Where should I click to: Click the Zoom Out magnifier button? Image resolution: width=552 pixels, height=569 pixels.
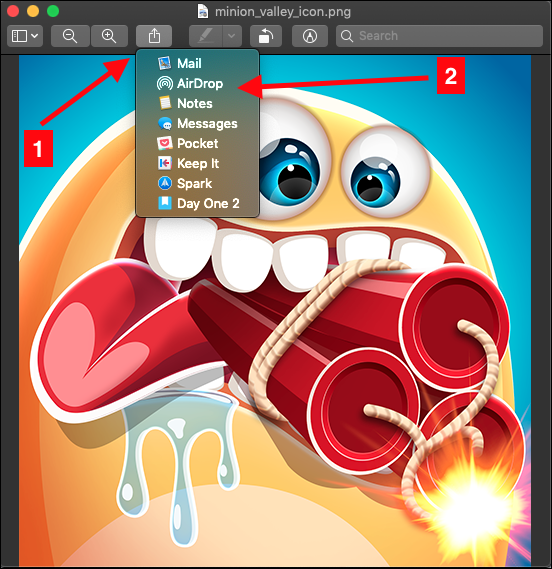[70, 36]
